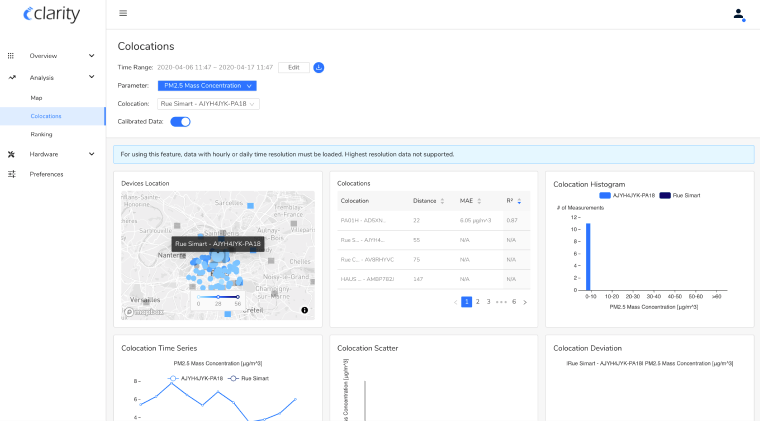This screenshot has height=421, width=760.
Task: Go to page 2 of colocations
Action: coord(478,301)
